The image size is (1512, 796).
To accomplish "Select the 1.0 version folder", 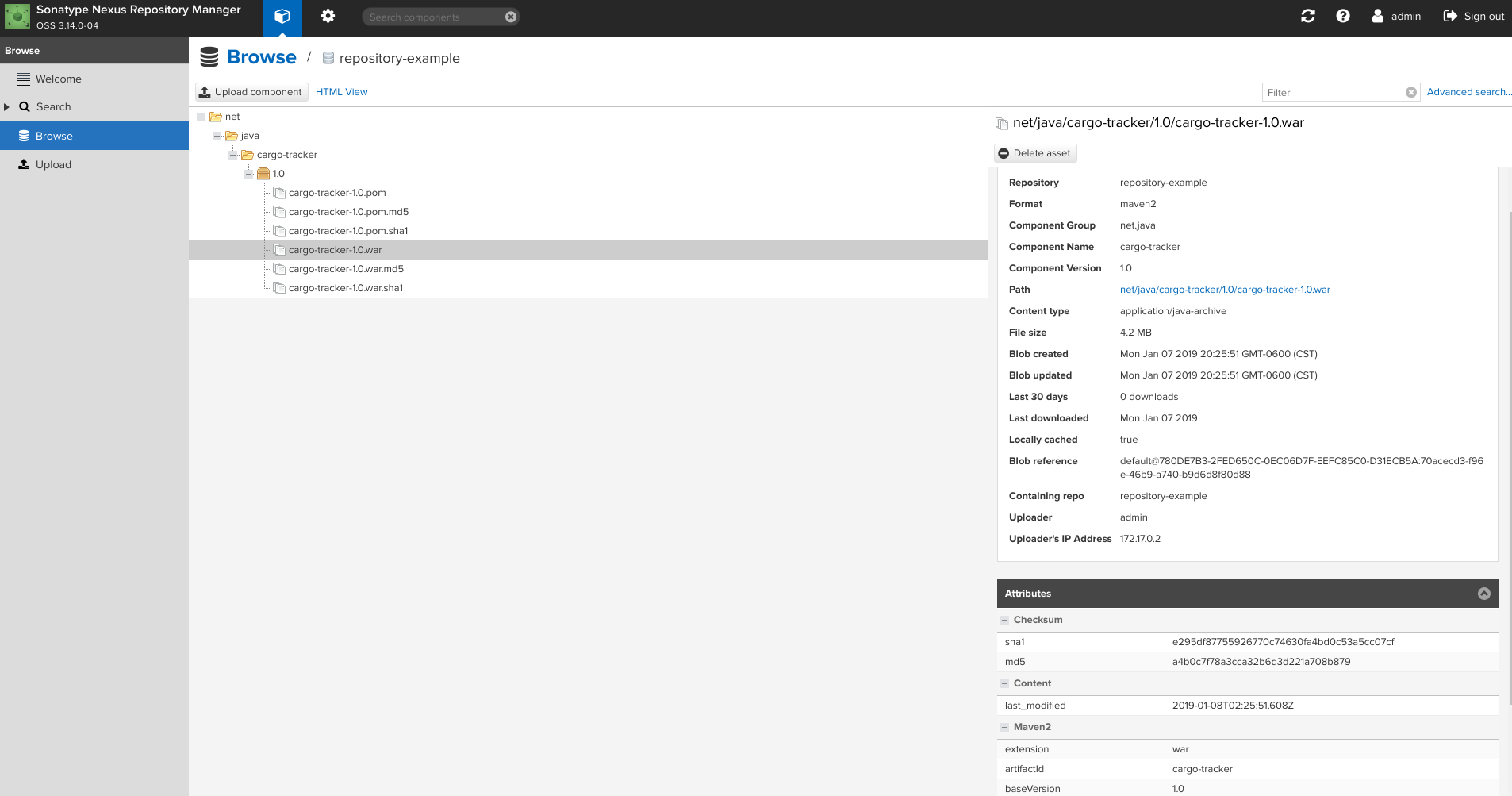I will pyautogui.click(x=278, y=174).
